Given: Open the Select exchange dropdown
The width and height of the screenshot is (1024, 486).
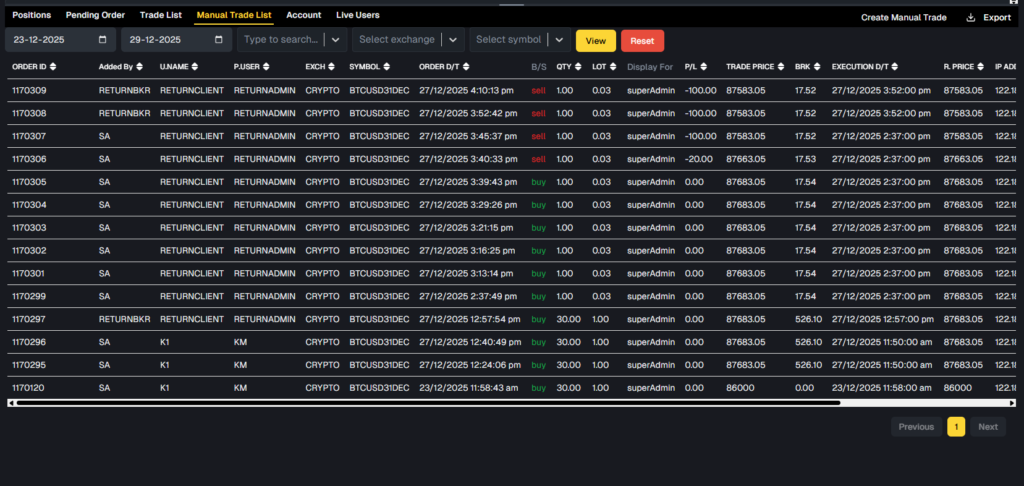Looking at the screenshot, I should (x=453, y=40).
